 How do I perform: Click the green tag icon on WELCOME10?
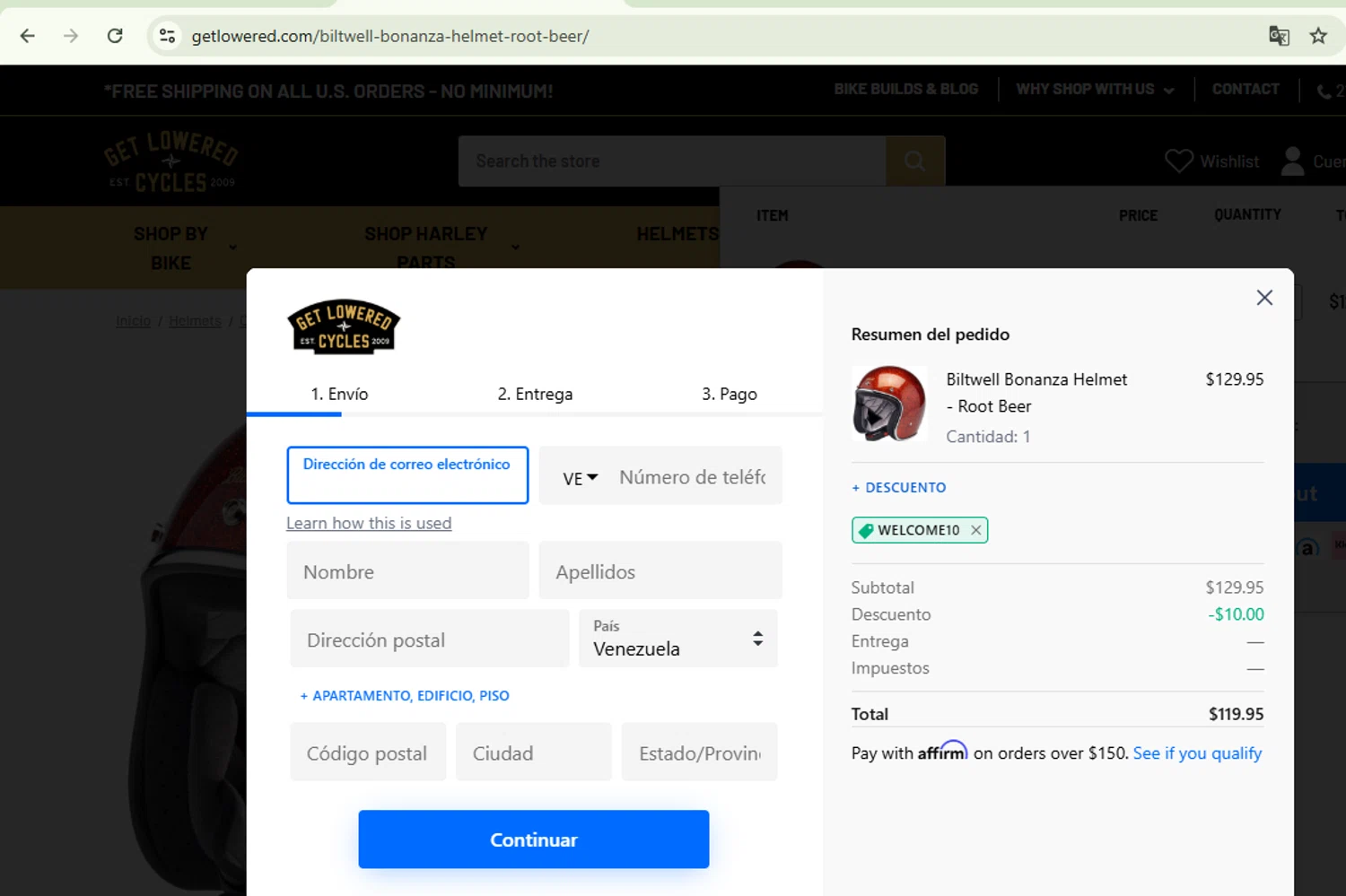point(866,530)
